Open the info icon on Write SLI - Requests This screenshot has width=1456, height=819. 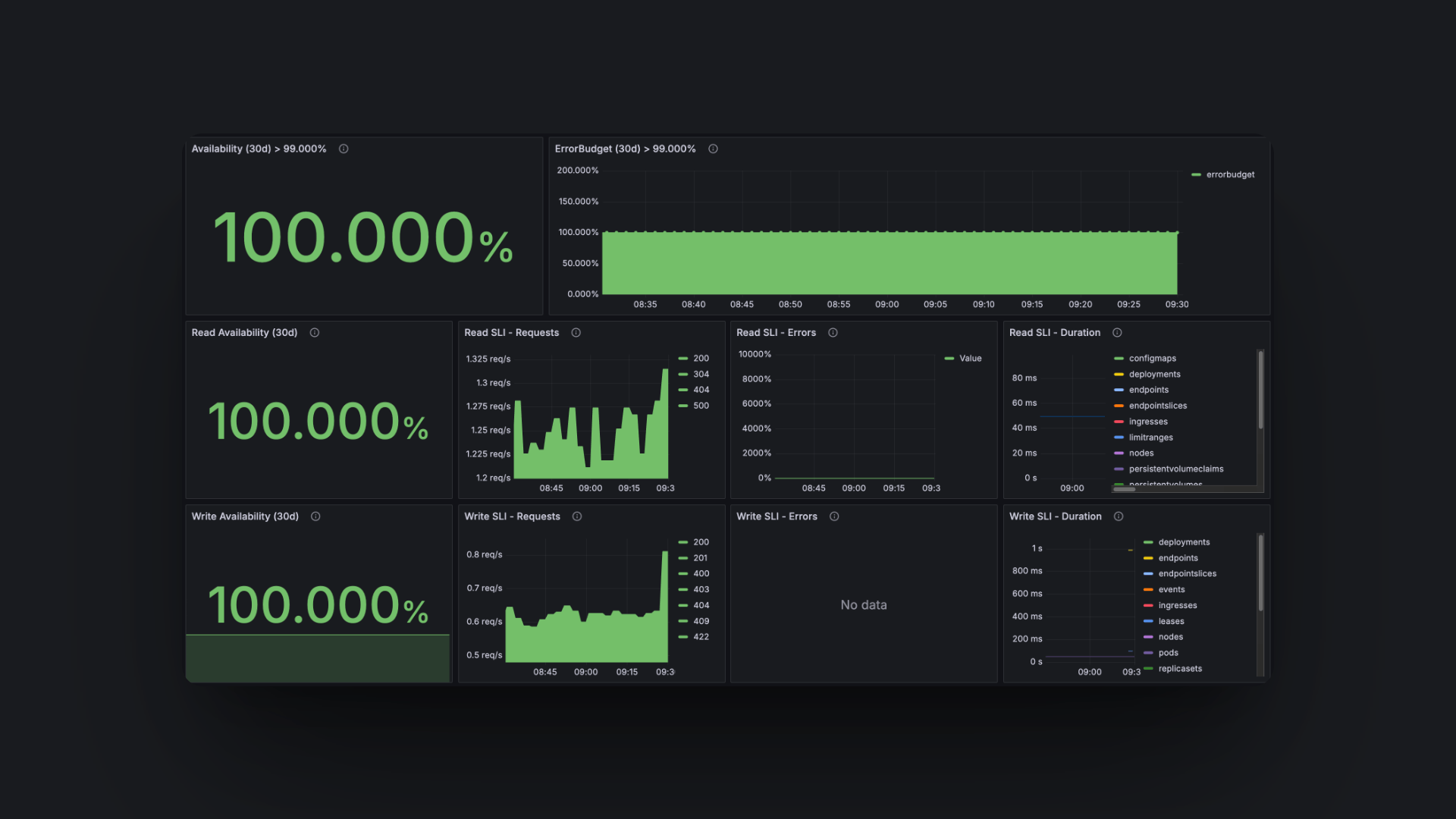(576, 516)
